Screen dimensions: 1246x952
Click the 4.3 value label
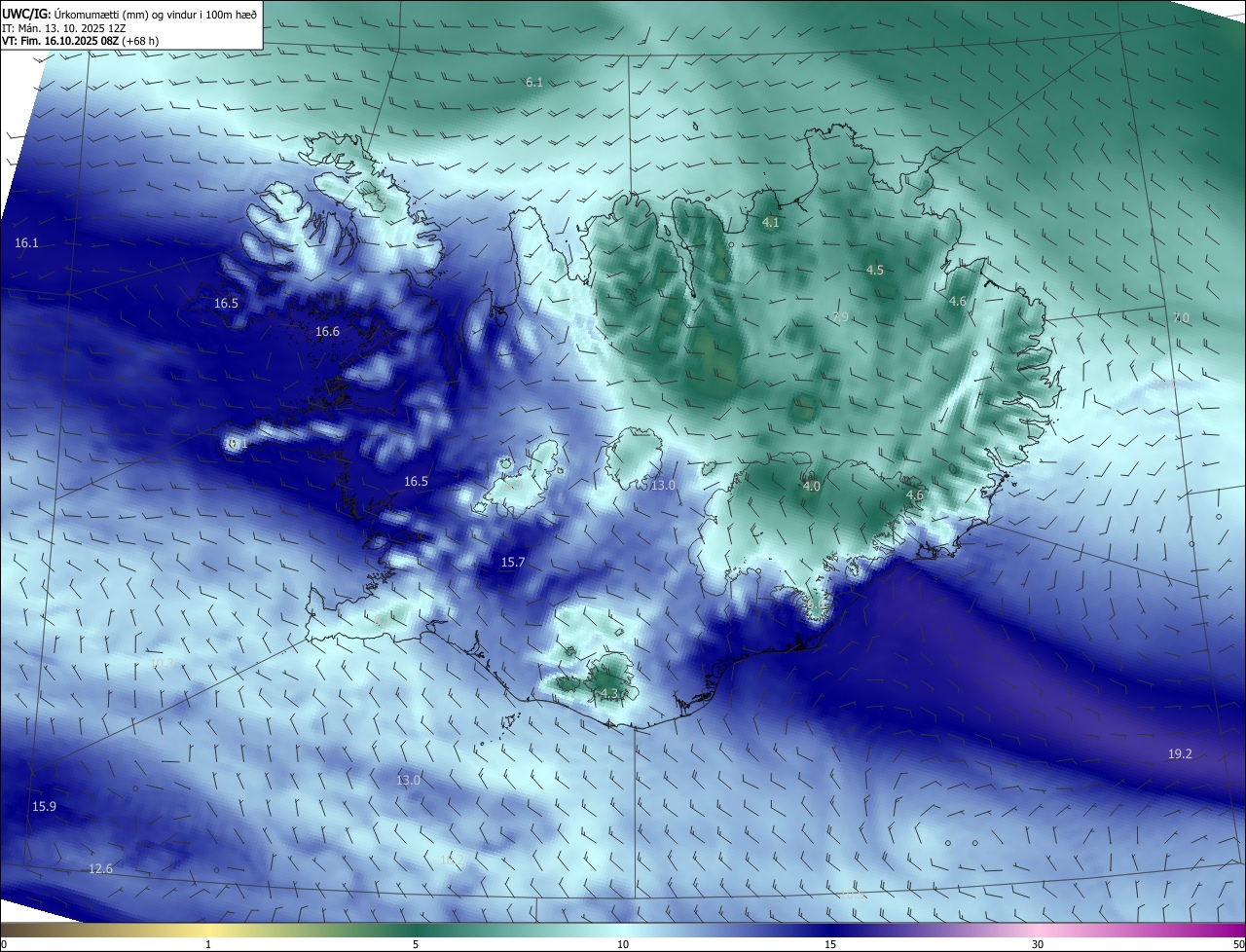pyautogui.click(x=610, y=694)
